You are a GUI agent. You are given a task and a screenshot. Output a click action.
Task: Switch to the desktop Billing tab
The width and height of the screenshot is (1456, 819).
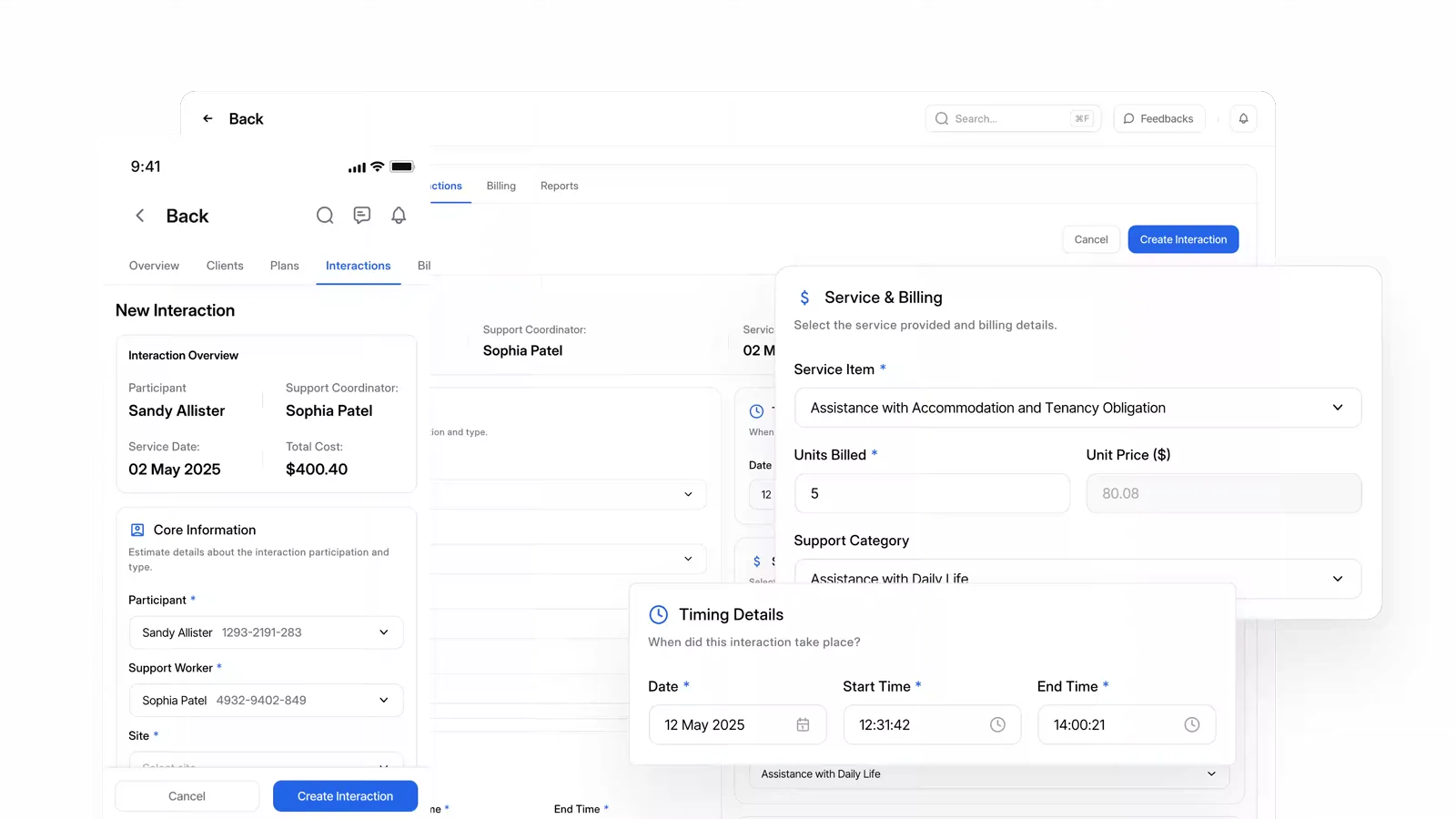tap(500, 186)
